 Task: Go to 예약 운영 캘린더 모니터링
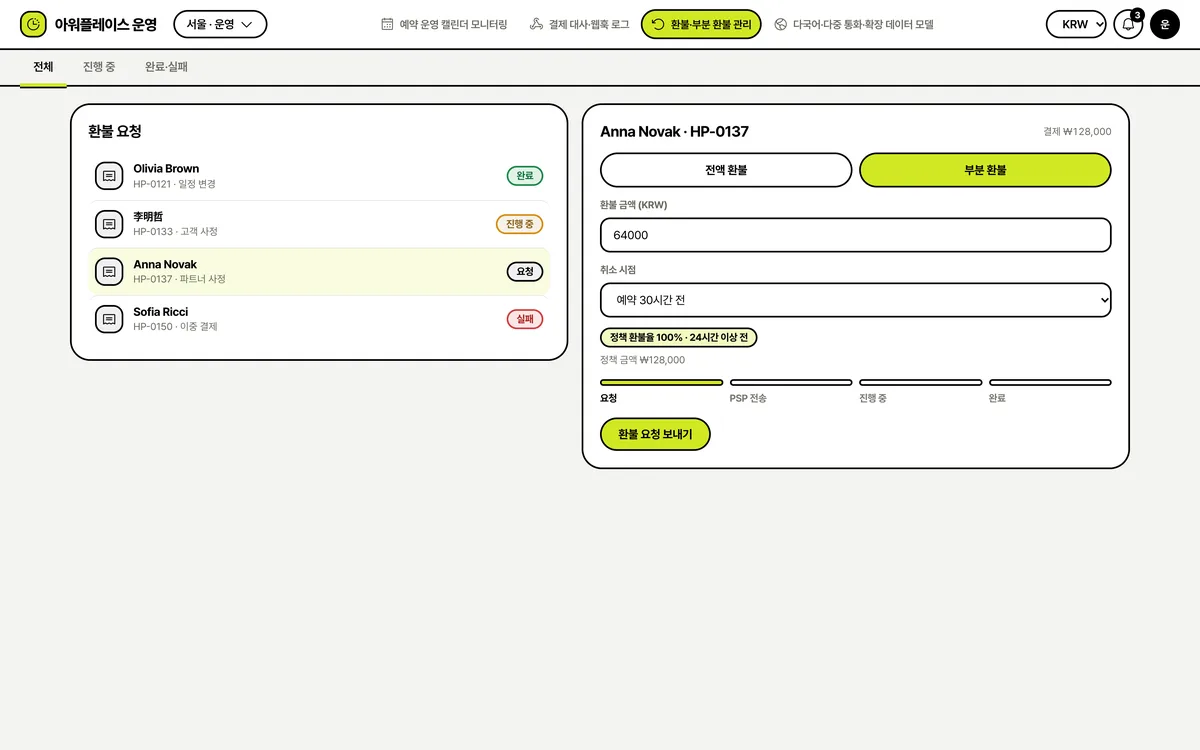coord(444,24)
